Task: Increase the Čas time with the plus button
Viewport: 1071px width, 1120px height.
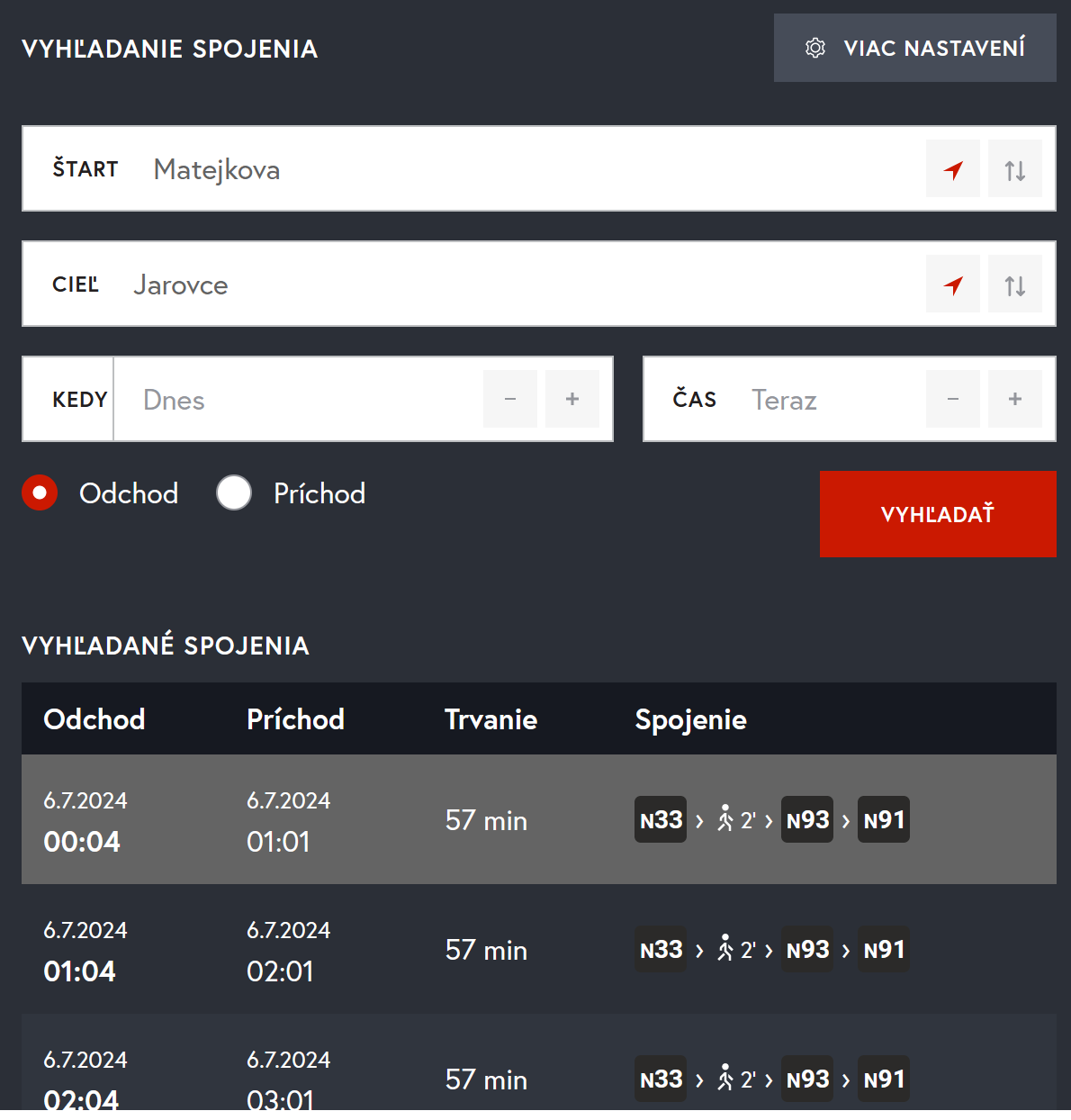Action: click(1014, 399)
